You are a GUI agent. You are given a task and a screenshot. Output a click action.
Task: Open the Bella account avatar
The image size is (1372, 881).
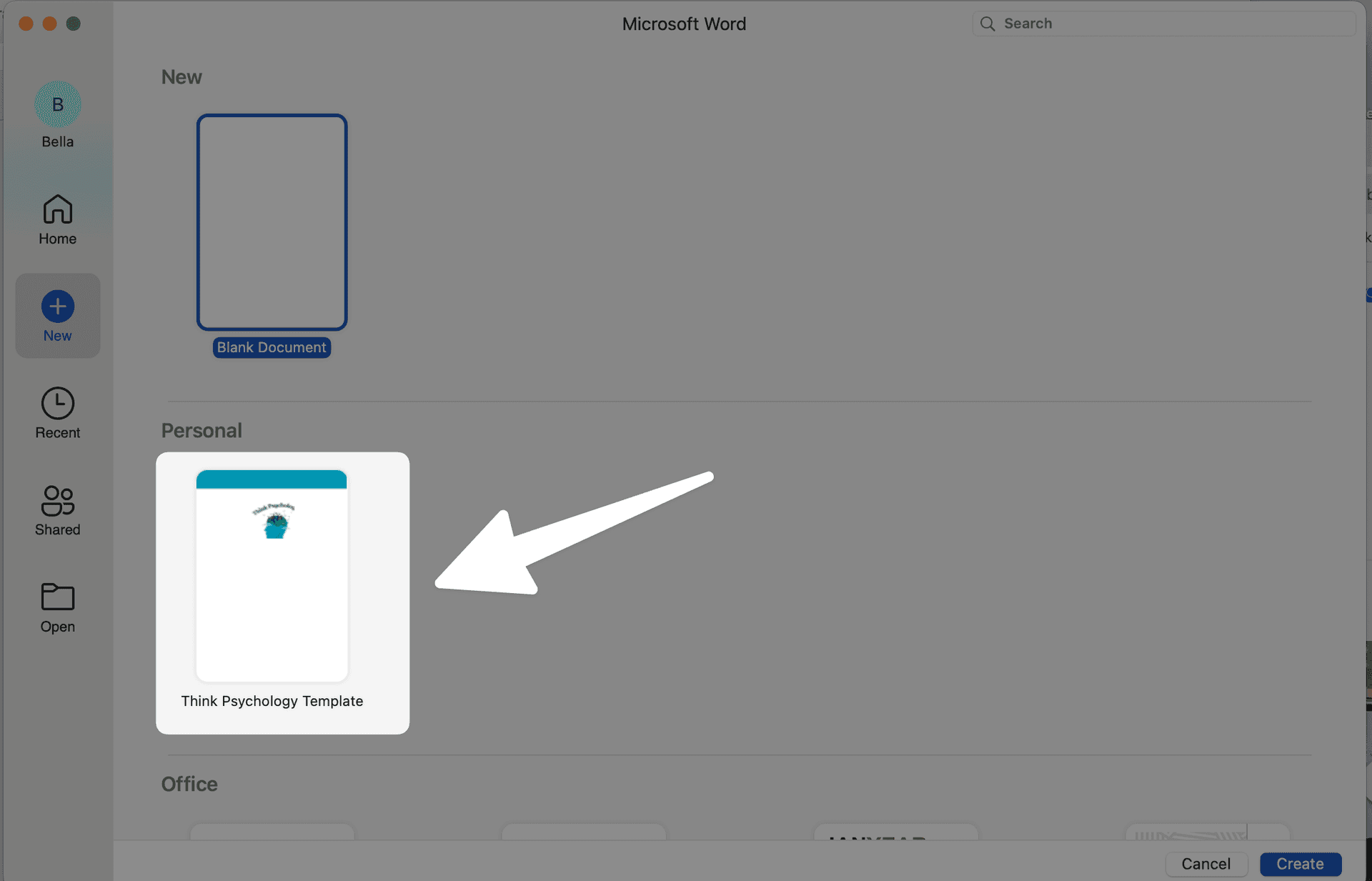coord(58,104)
